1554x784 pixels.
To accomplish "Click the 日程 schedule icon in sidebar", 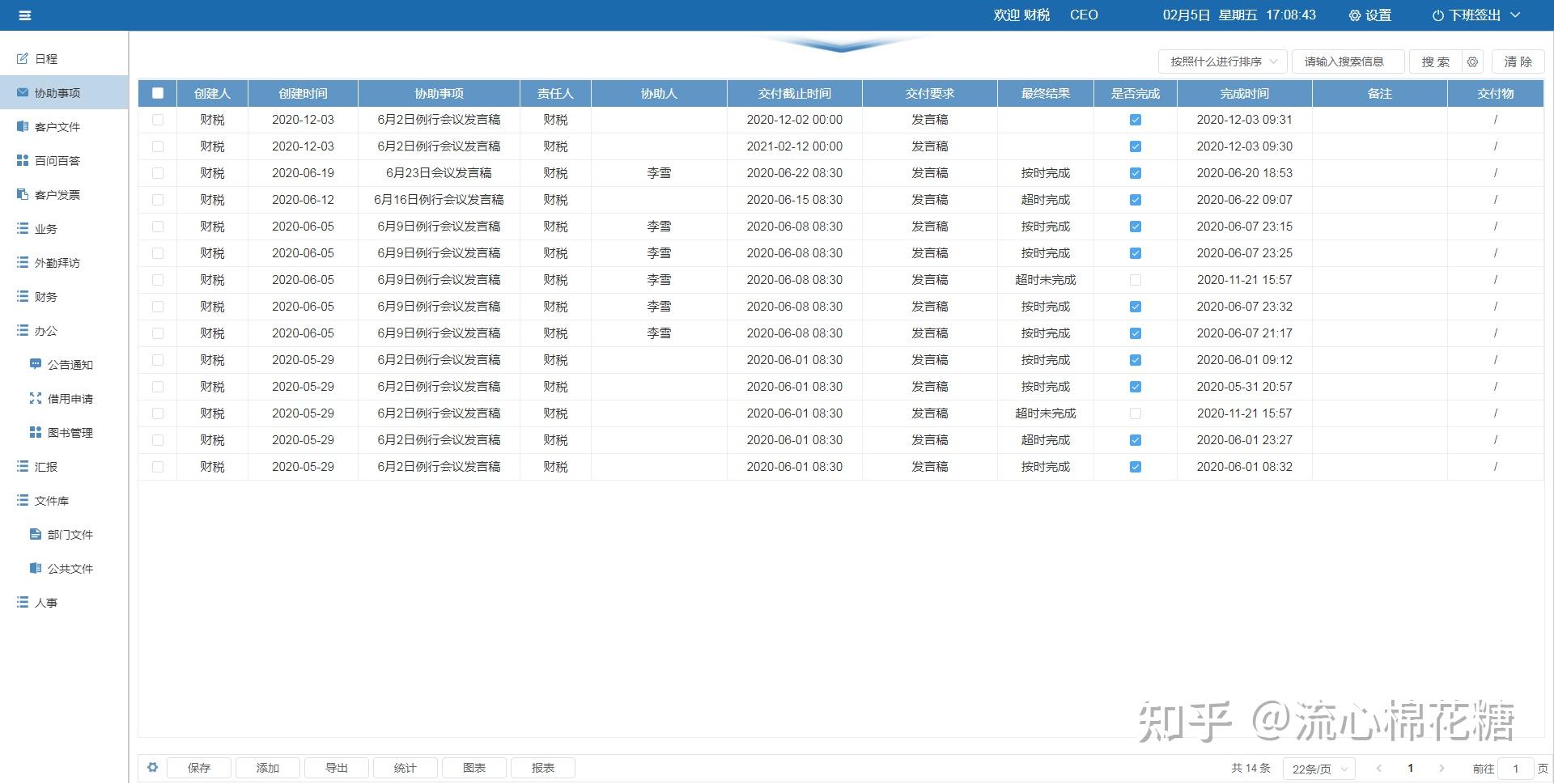I will pos(23,58).
